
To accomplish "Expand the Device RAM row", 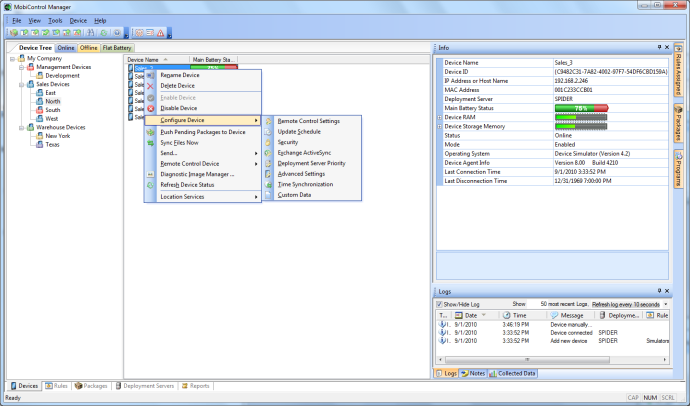I will [440, 117].
